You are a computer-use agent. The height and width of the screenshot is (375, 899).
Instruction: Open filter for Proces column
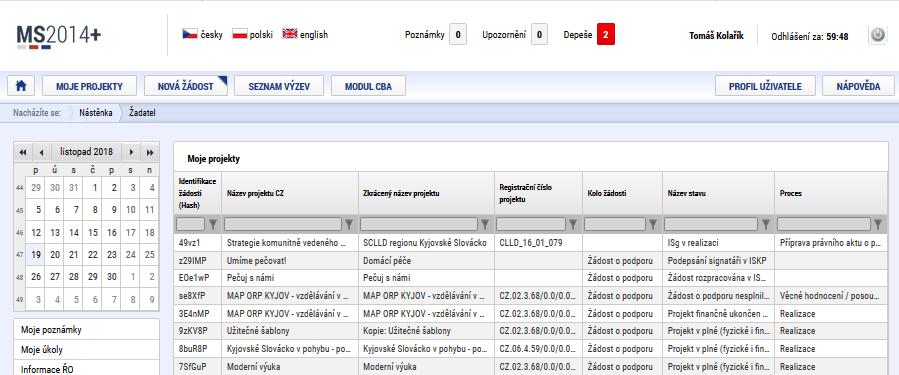(878, 224)
